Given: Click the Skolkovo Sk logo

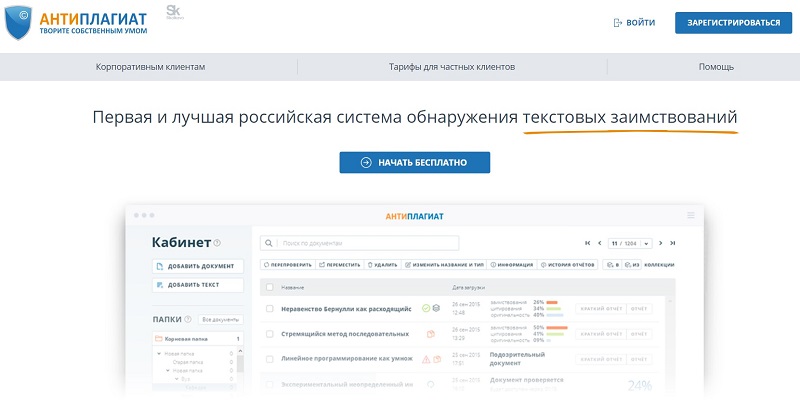Looking at the screenshot, I should 174,12.
